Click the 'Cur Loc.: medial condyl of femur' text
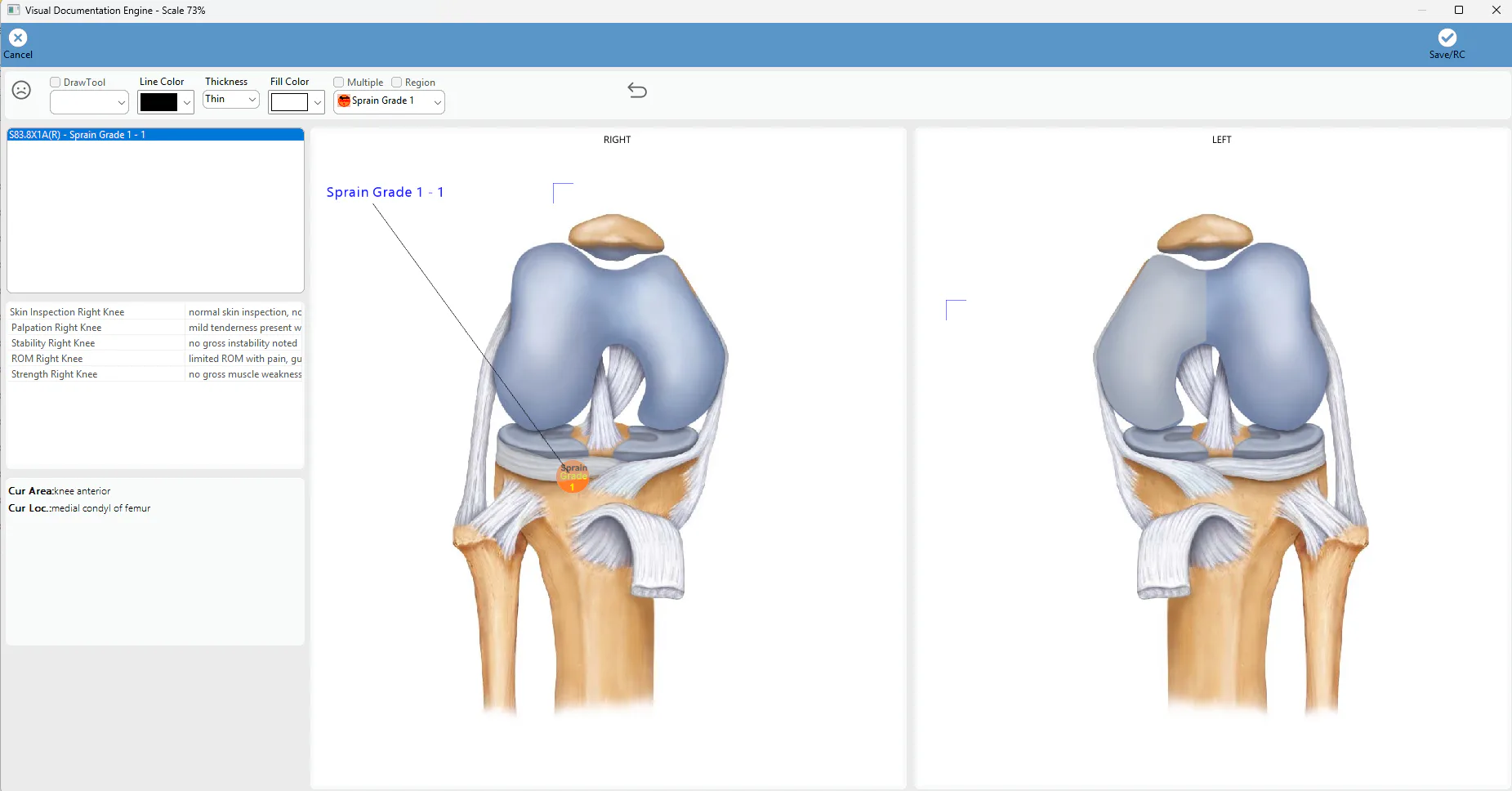This screenshot has height=791, width=1512. [79, 508]
